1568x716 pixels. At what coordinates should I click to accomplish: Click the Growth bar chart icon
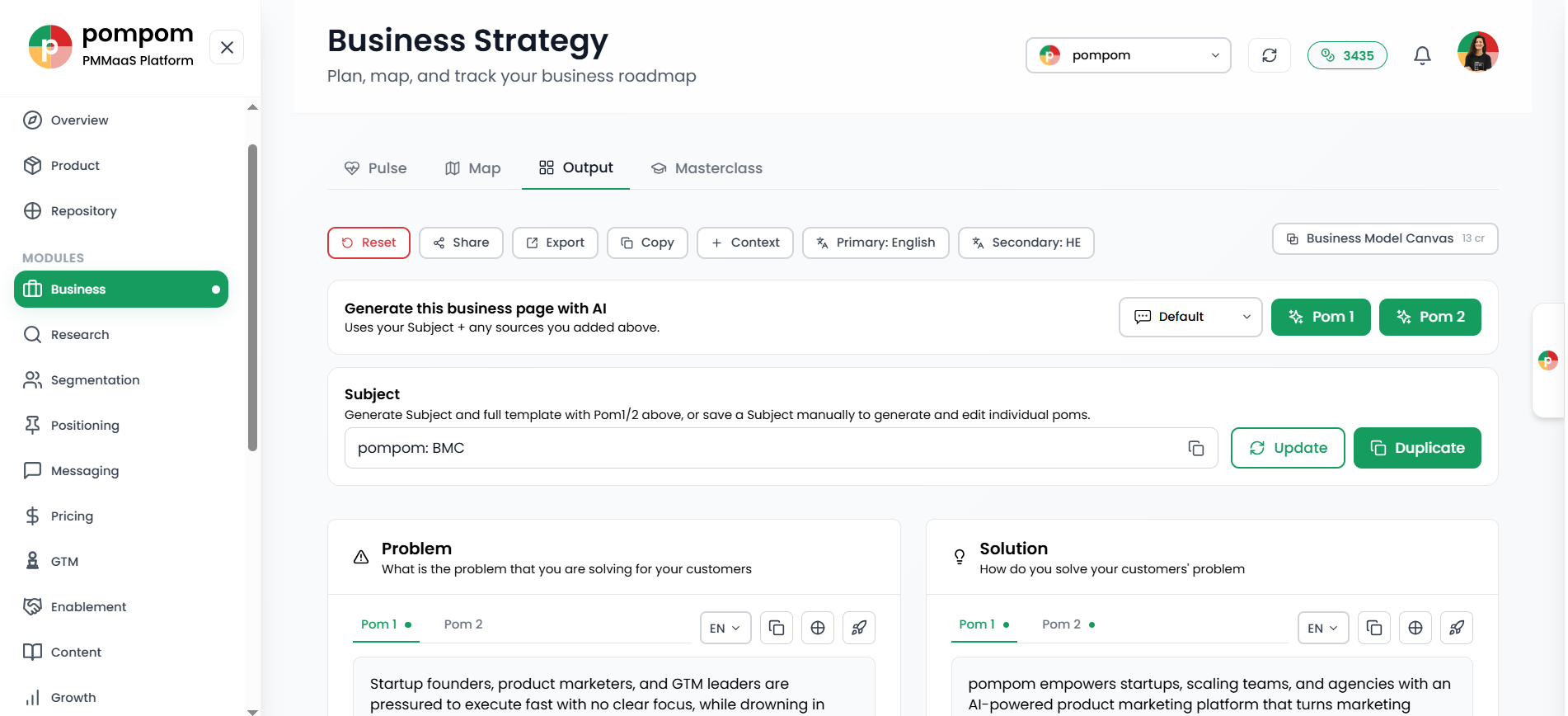pyautogui.click(x=32, y=698)
